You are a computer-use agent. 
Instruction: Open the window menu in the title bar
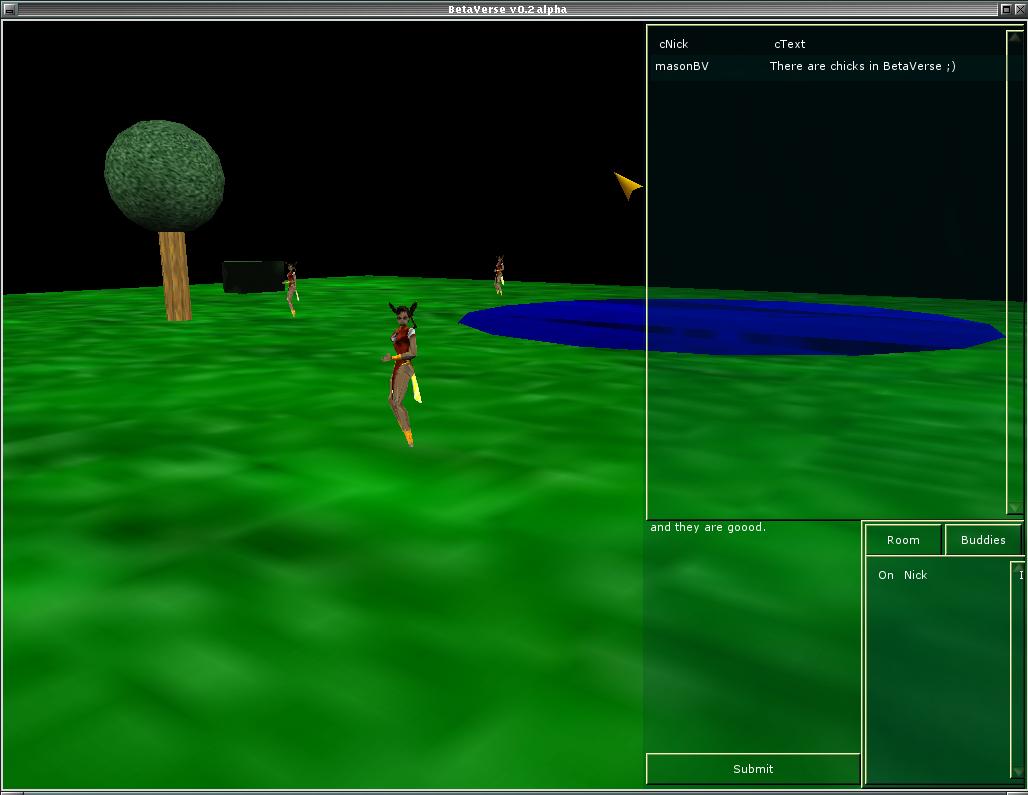coord(9,9)
